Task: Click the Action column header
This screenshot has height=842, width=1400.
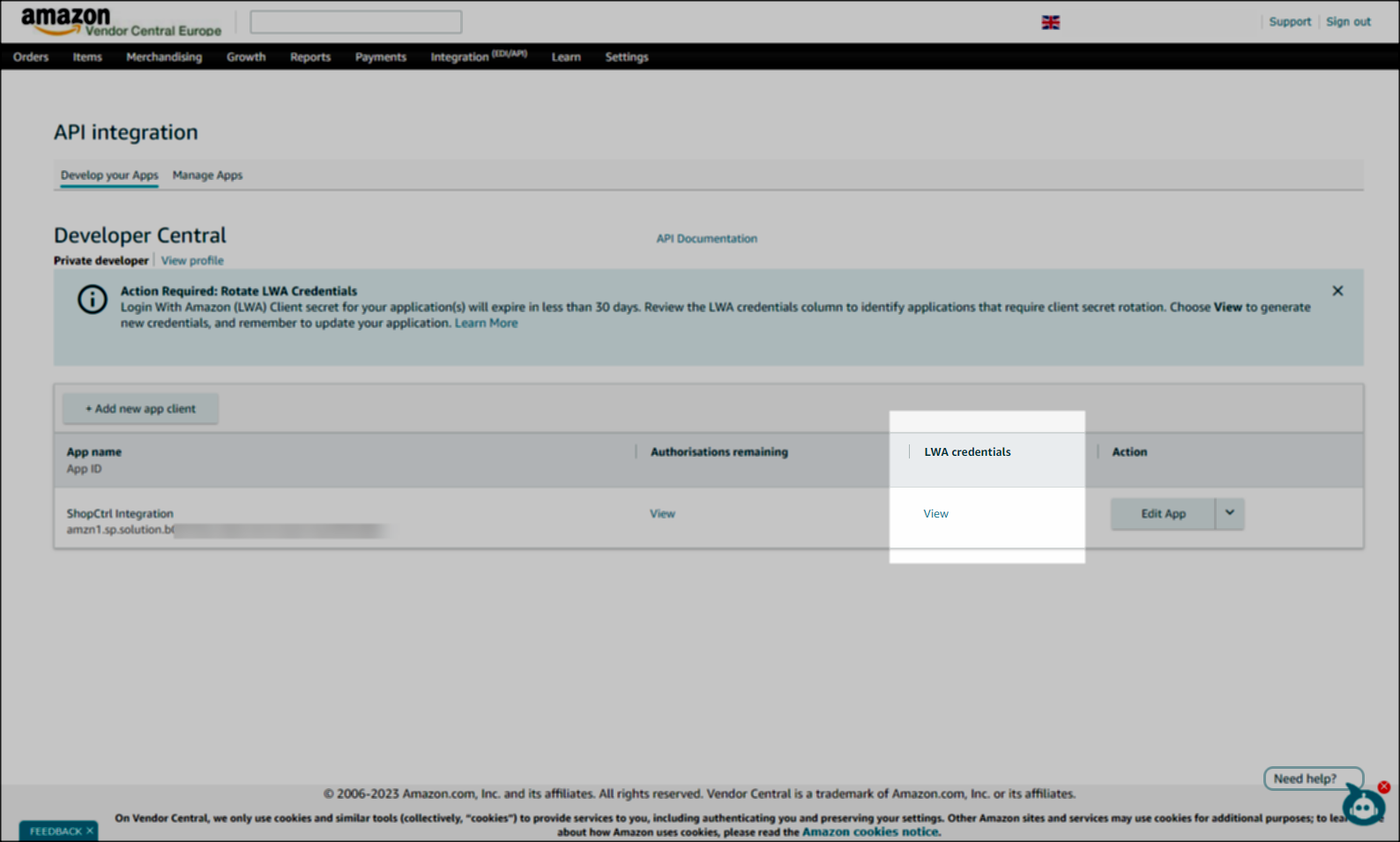Action: point(1129,451)
